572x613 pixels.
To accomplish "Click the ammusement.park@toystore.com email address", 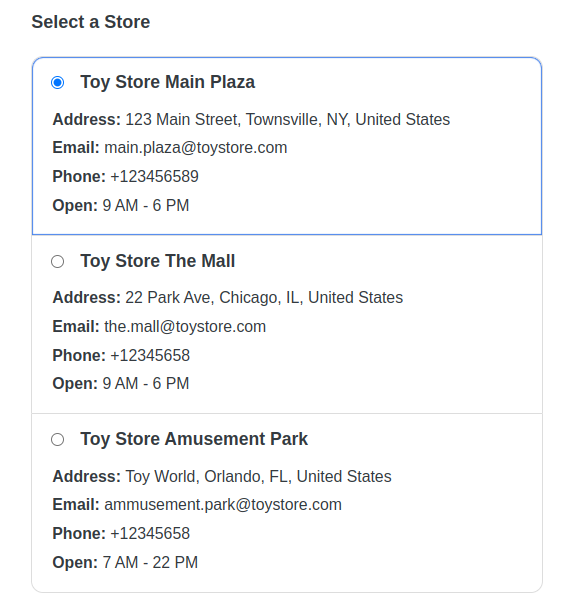I will (x=223, y=505).
